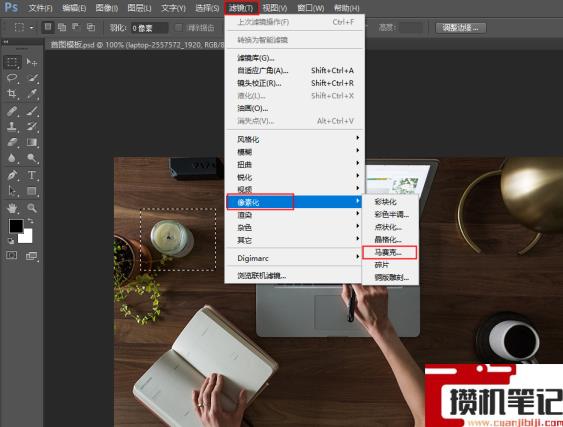563x427 pixels.
Task: Select the Gradient tool
Action: 32,142
